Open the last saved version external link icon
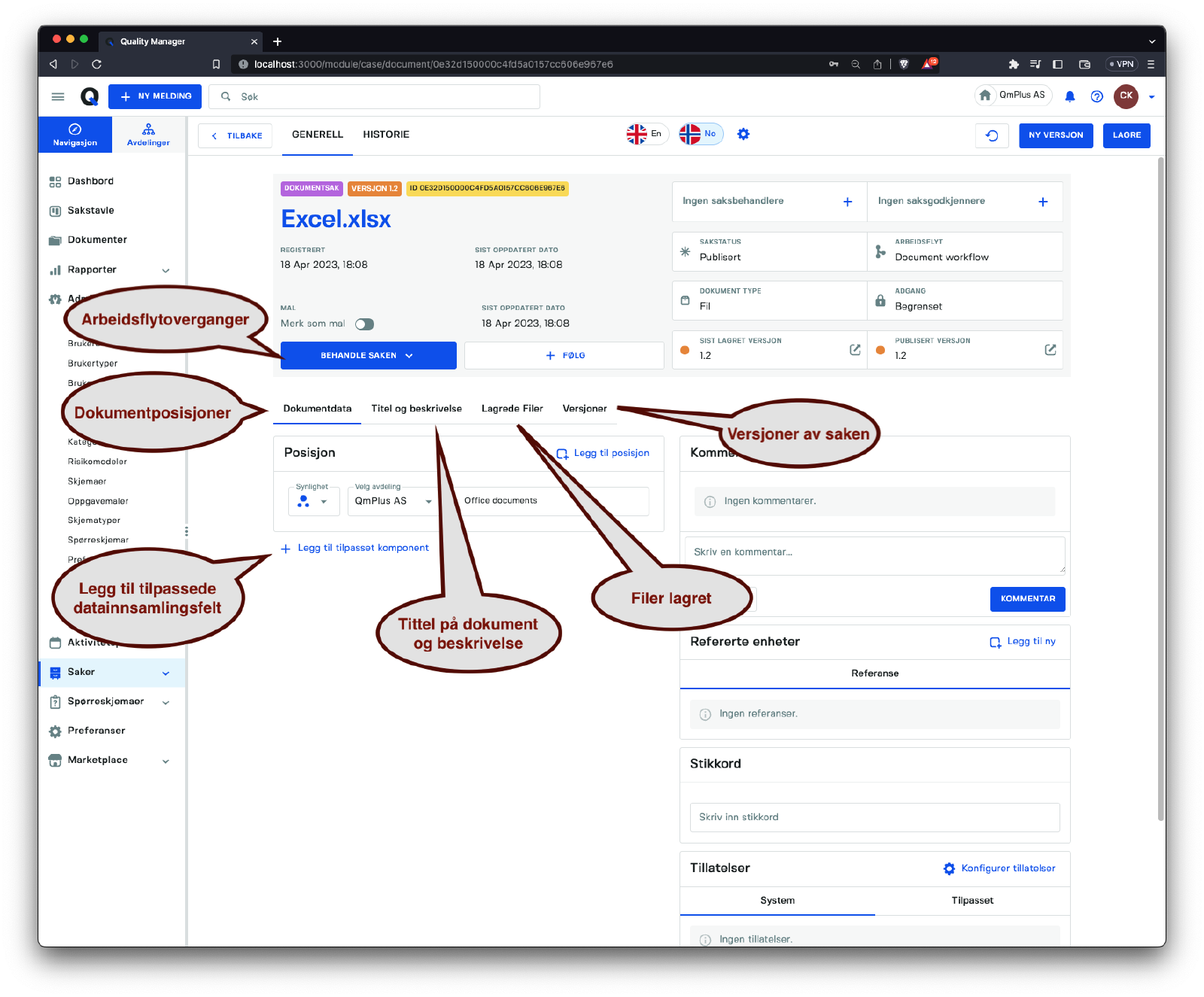1204x997 pixels. pos(855,350)
